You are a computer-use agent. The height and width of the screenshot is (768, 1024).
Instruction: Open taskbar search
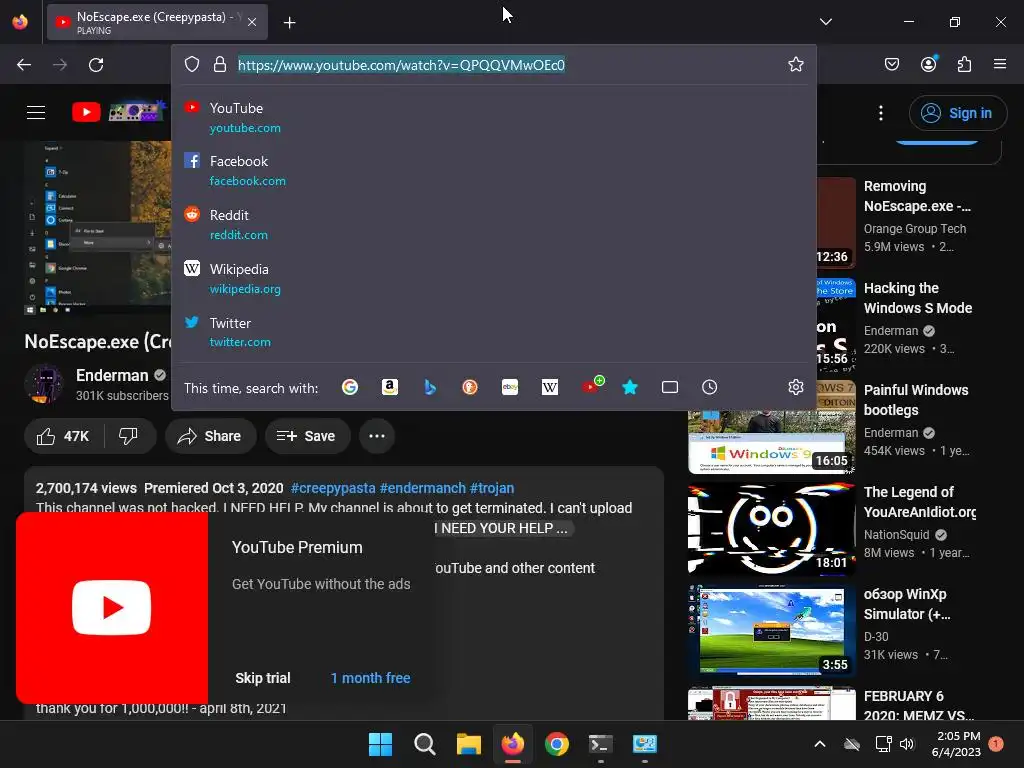point(424,744)
